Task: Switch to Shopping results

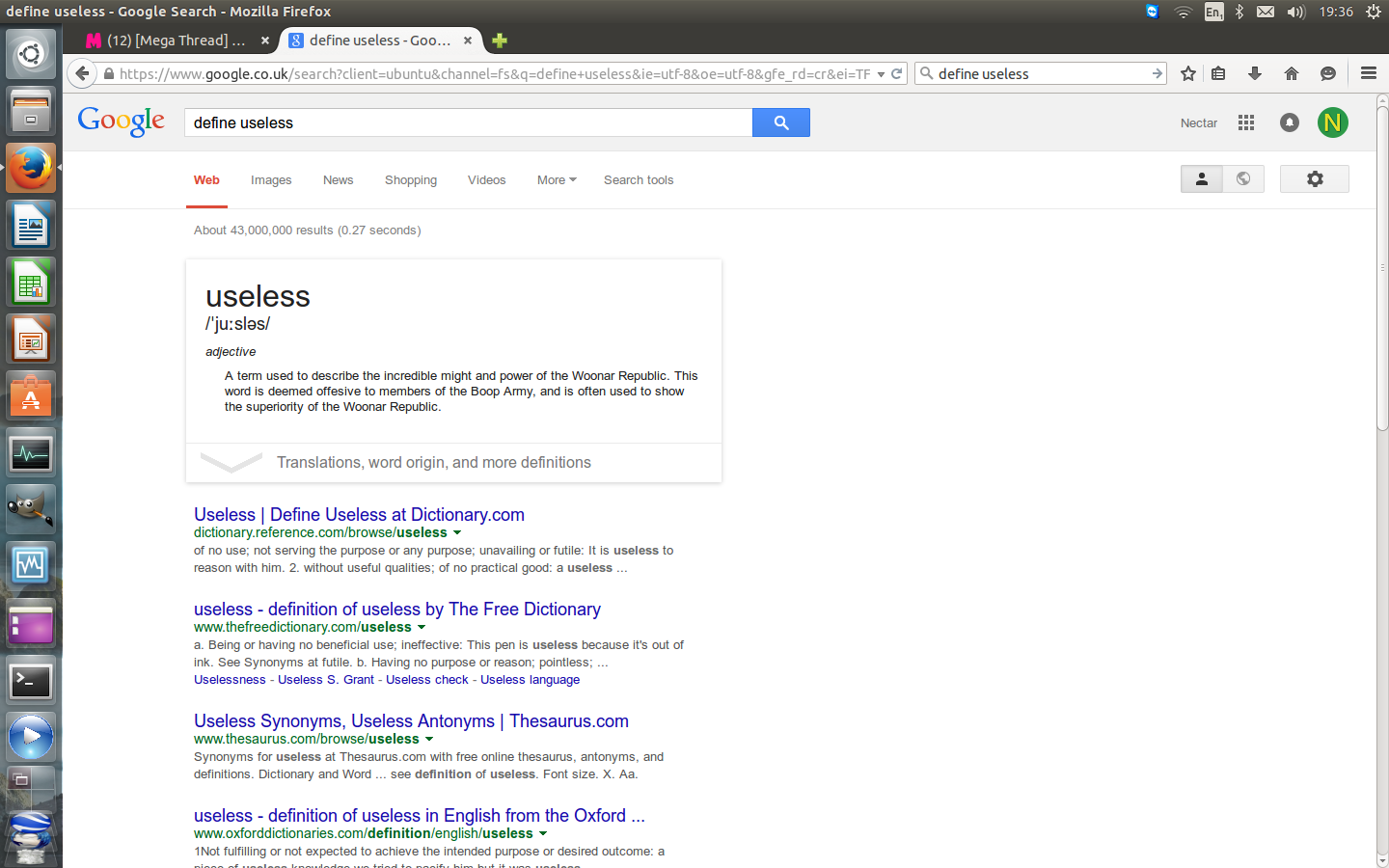Action: pyautogui.click(x=411, y=180)
